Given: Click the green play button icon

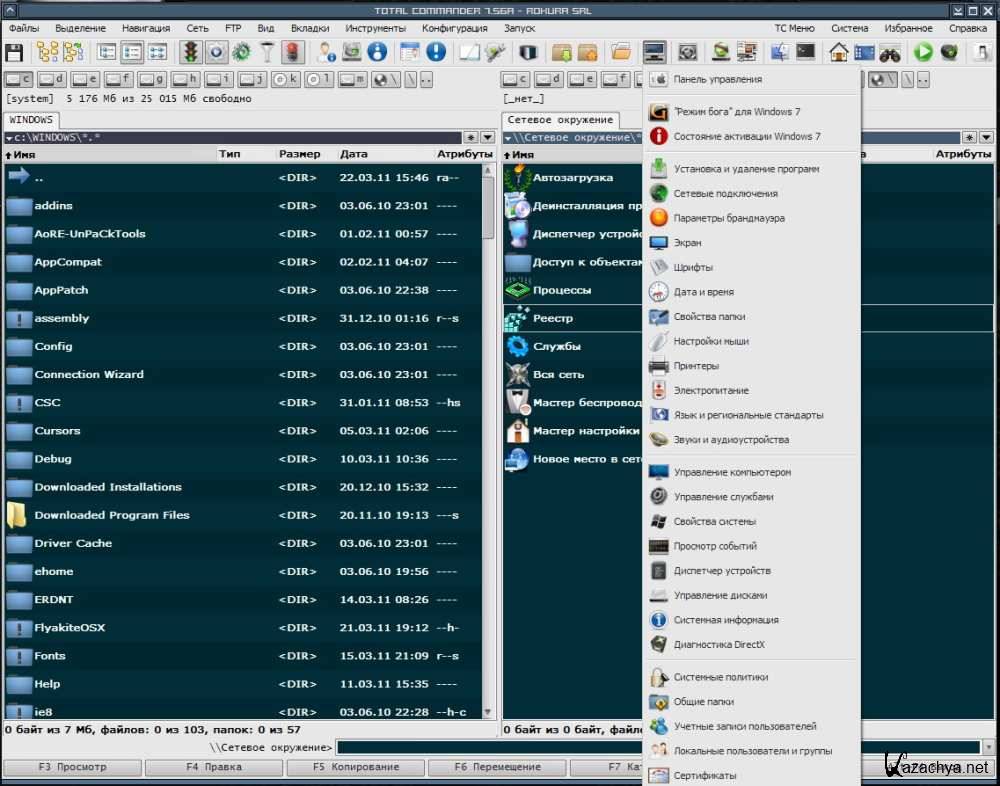Looking at the screenshot, I should pyautogui.click(x=923, y=52).
